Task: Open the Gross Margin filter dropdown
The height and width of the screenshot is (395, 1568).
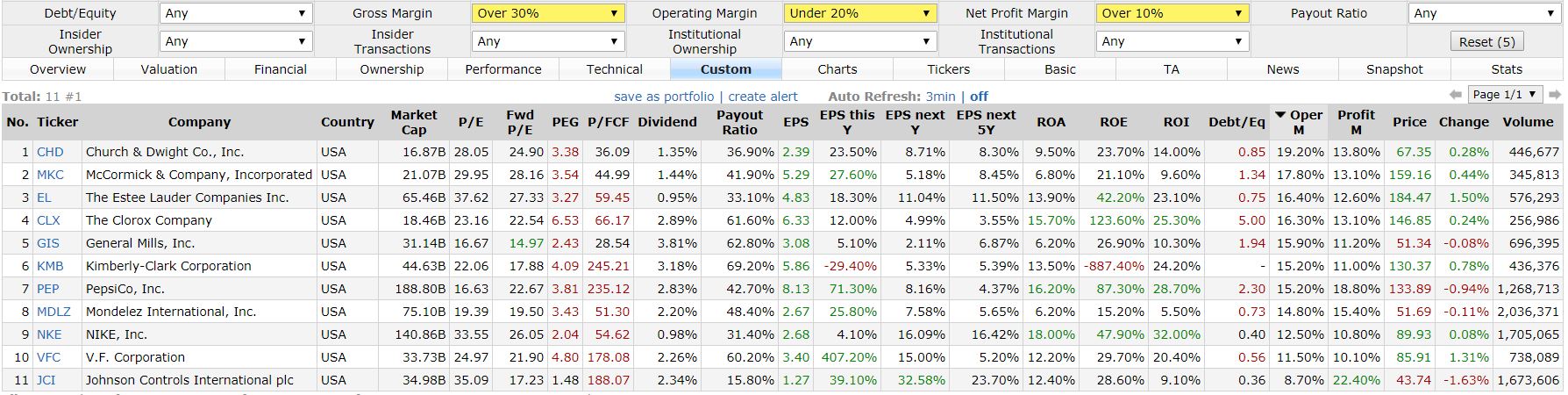Action: [548, 13]
